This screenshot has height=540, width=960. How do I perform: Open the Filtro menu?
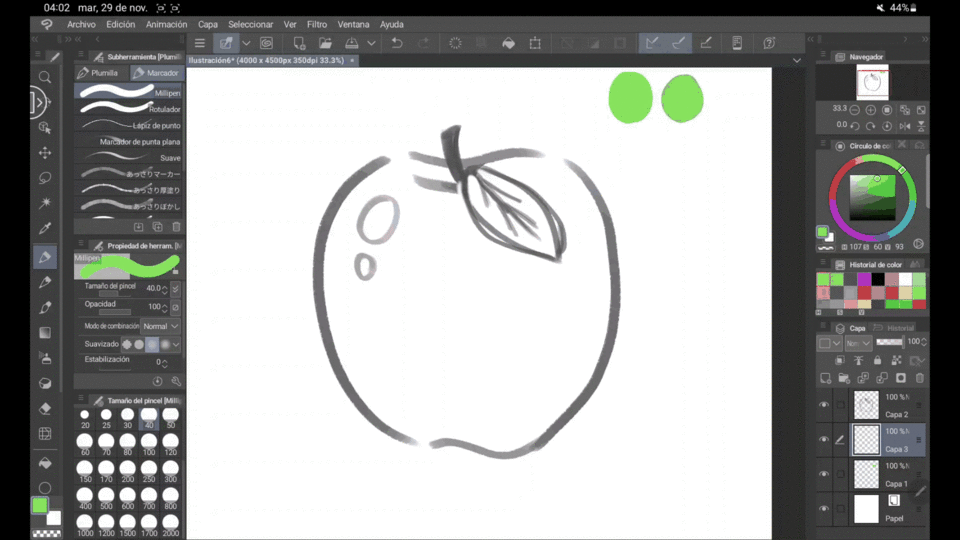point(317,24)
